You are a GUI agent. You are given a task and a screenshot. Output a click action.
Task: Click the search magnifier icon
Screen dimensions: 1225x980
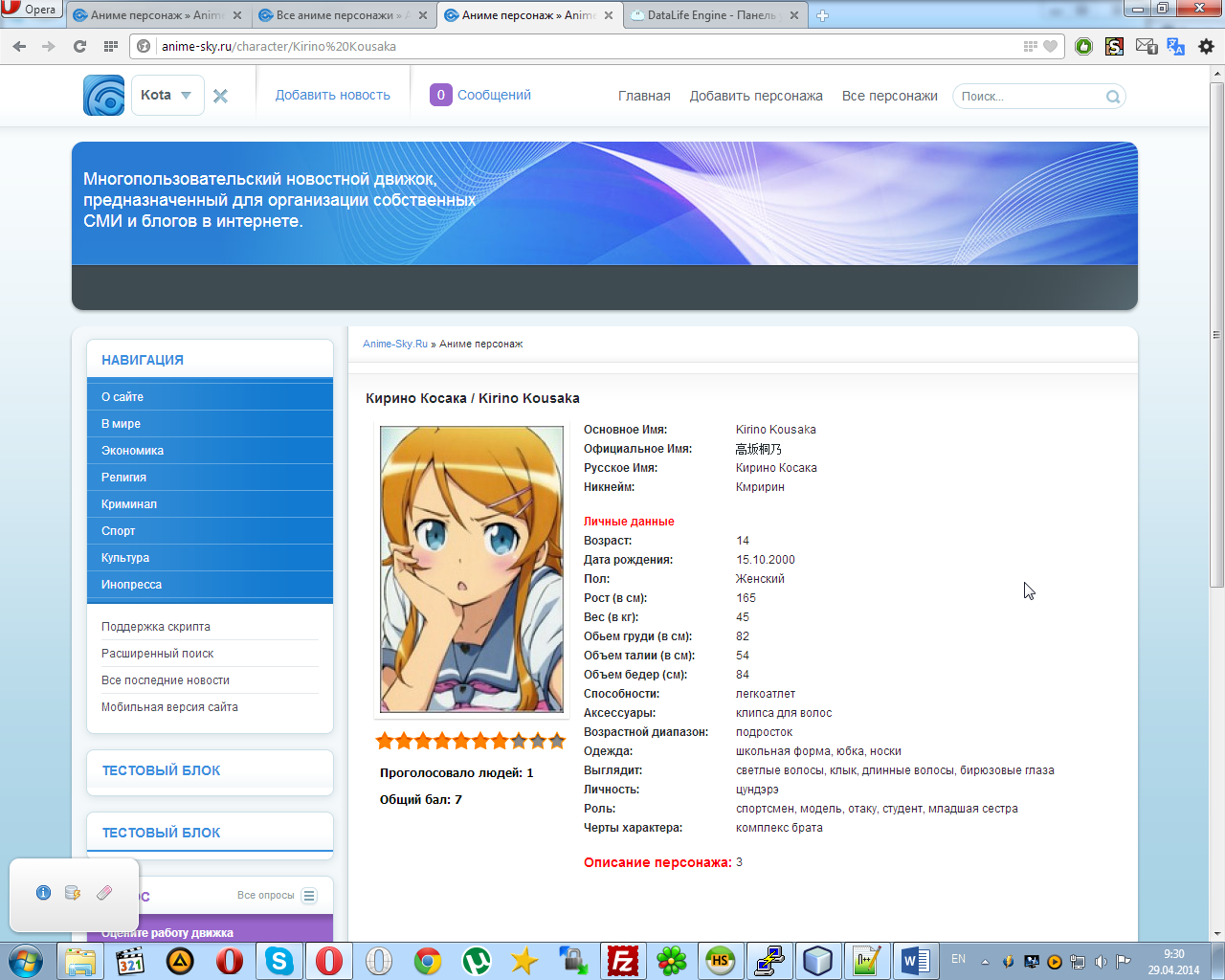1113,97
